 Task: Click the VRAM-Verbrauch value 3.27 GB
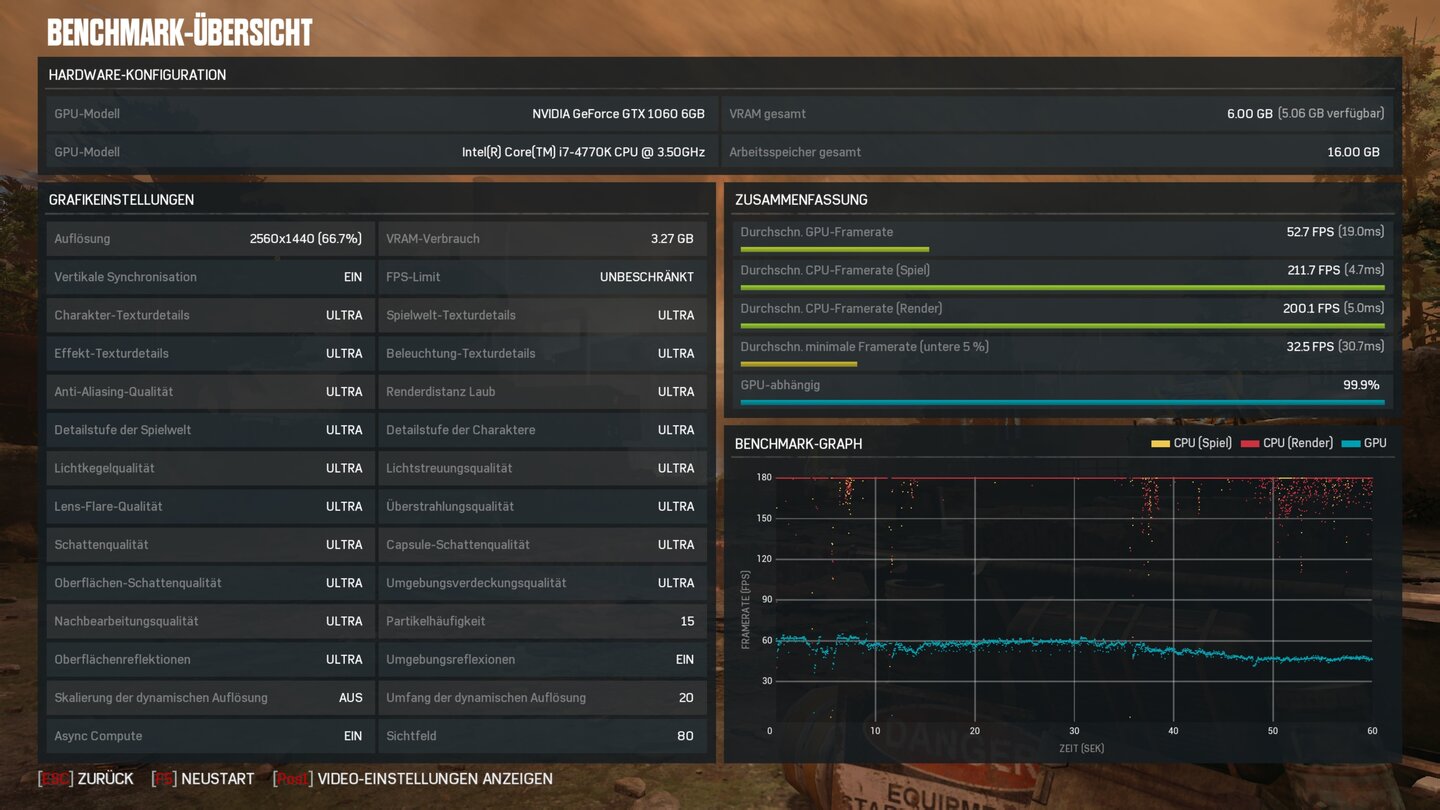(672, 239)
